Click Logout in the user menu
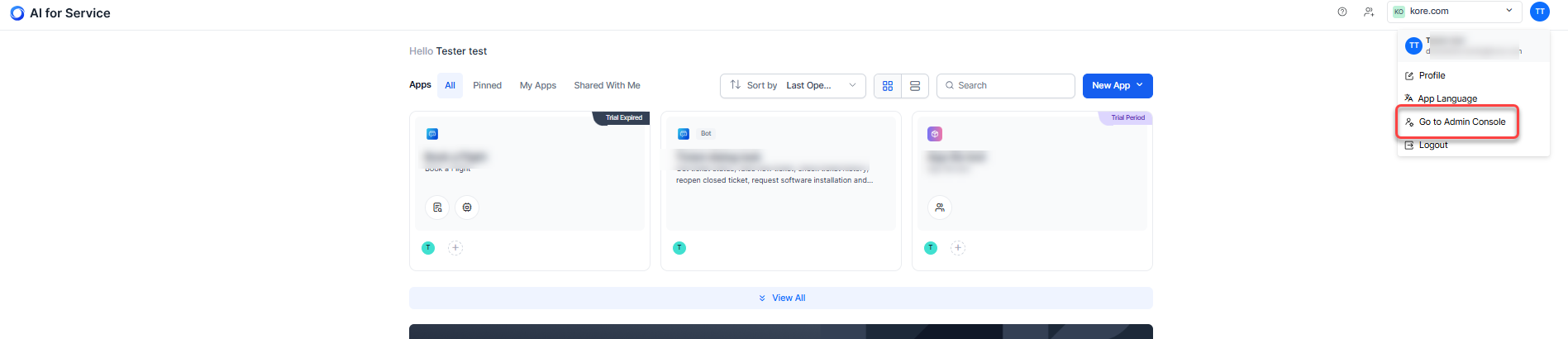 pyautogui.click(x=1432, y=146)
